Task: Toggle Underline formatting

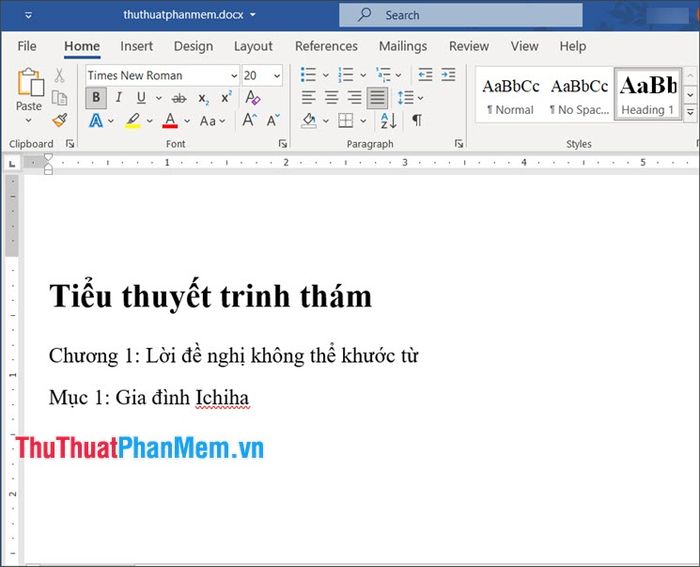Action: point(142,98)
